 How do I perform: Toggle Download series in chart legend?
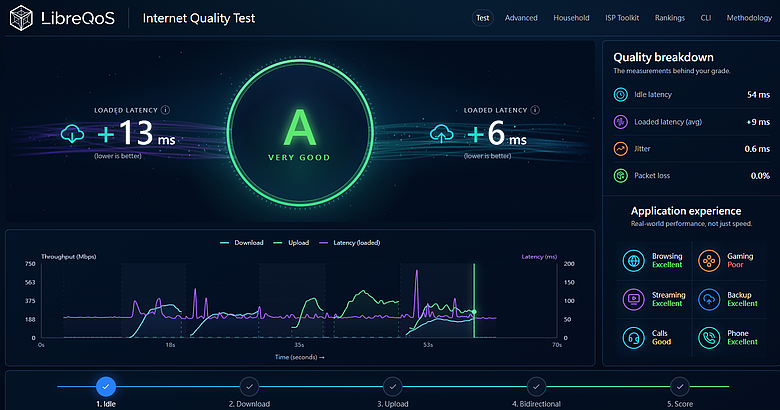(x=242, y=243)
